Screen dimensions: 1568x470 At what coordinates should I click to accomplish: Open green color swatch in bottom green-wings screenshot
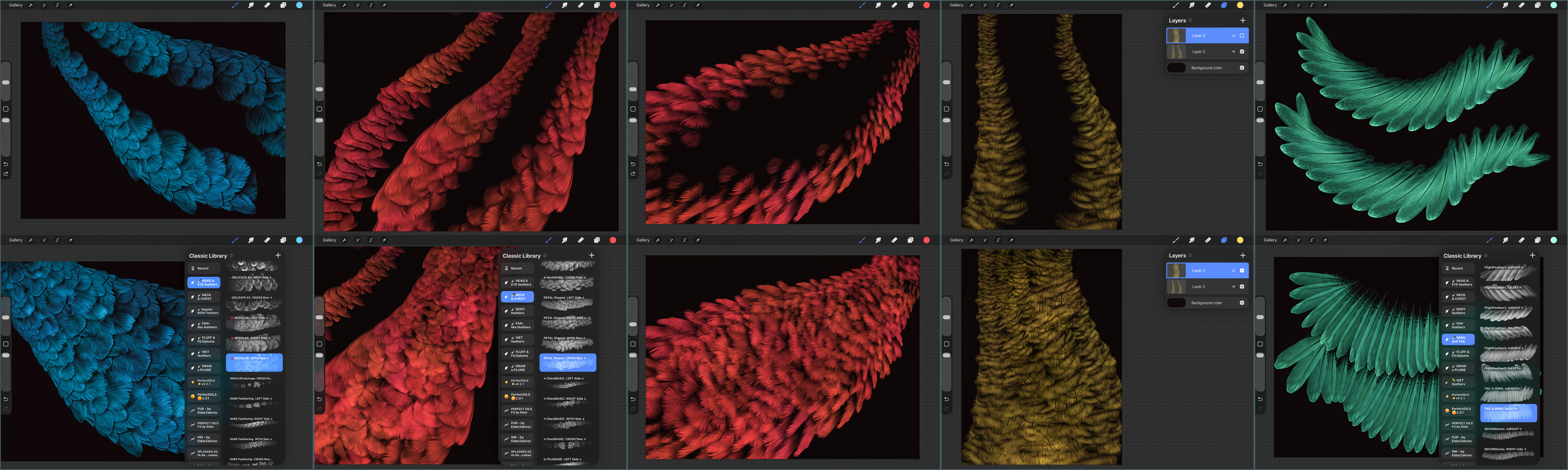(x=1553, y=240)
